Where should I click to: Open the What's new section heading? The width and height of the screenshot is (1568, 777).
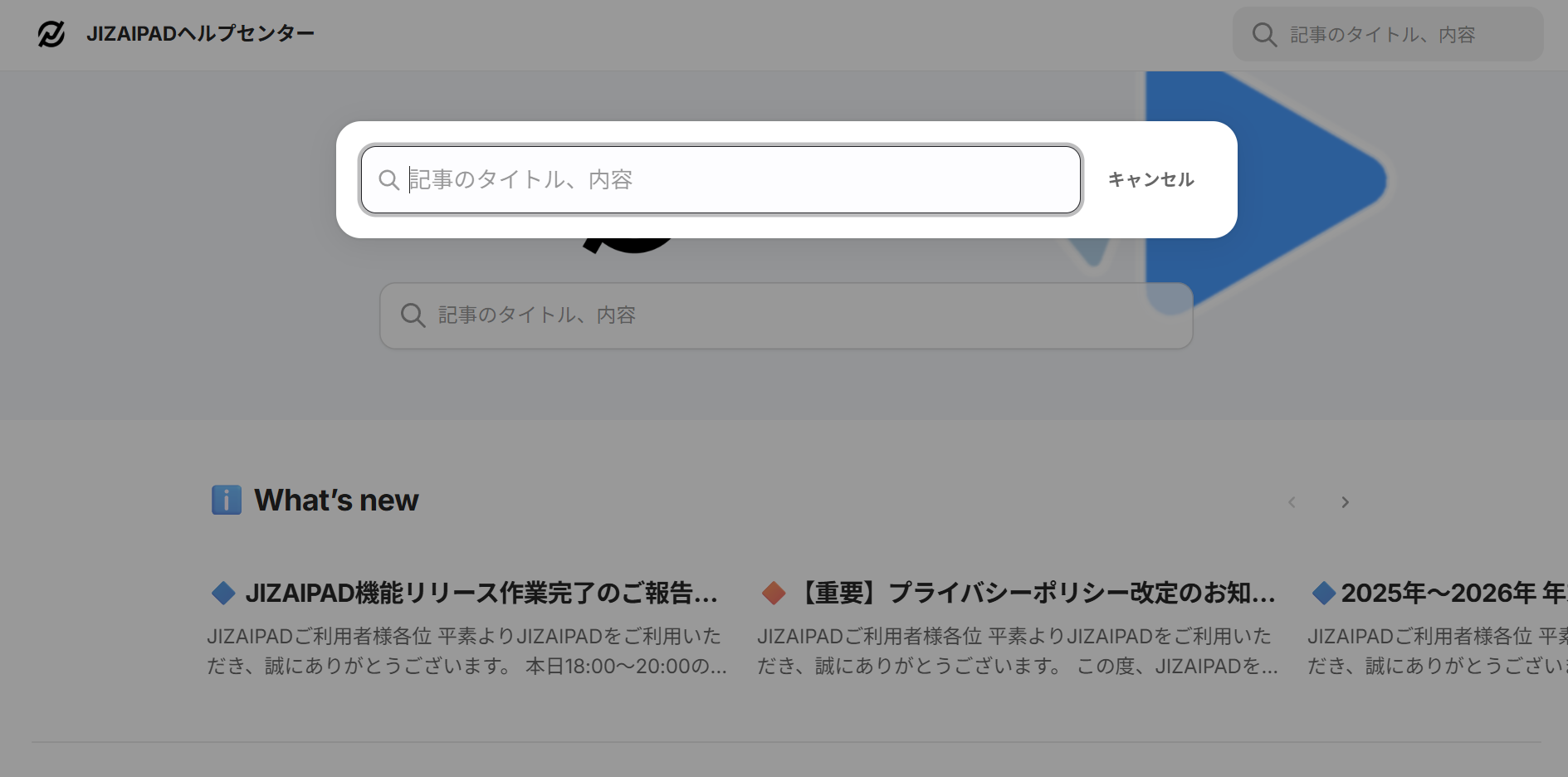click(336, 501)
